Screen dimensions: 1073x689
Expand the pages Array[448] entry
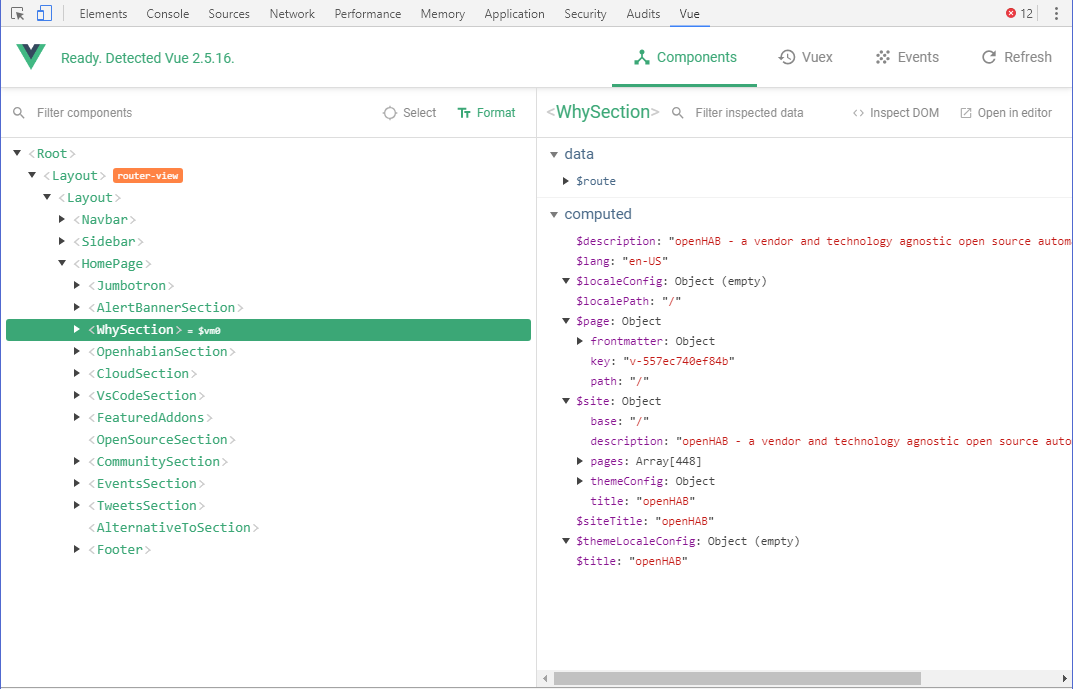pos(581,461)
